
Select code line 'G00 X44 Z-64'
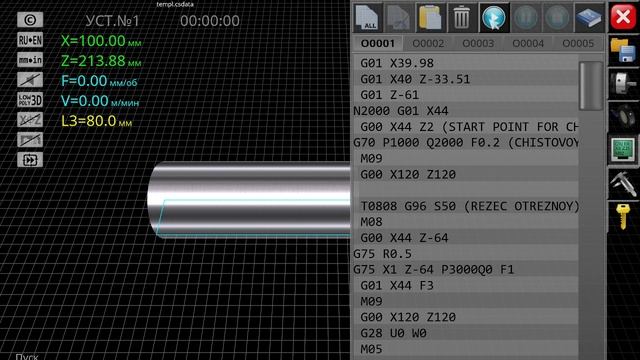(x=465, y=238)
